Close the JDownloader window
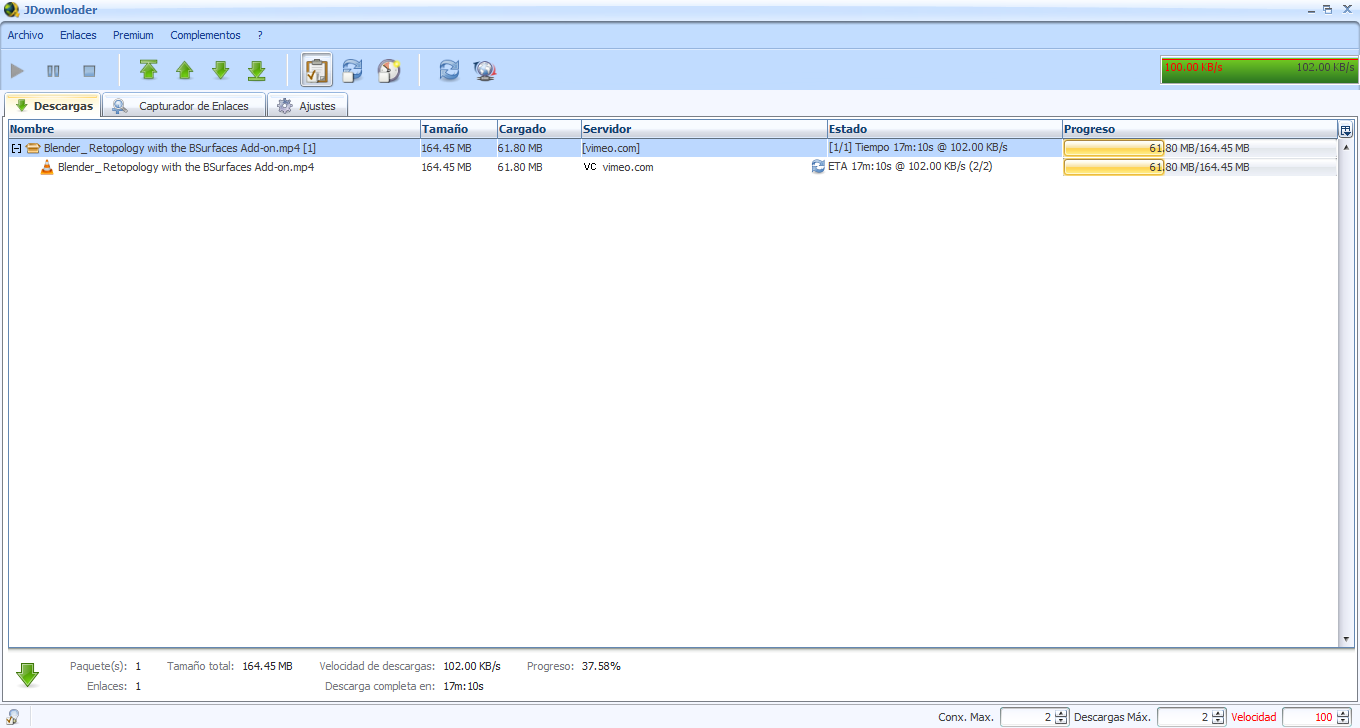The width and height of the screenshot is (1360, 728). click(1346, 9)
